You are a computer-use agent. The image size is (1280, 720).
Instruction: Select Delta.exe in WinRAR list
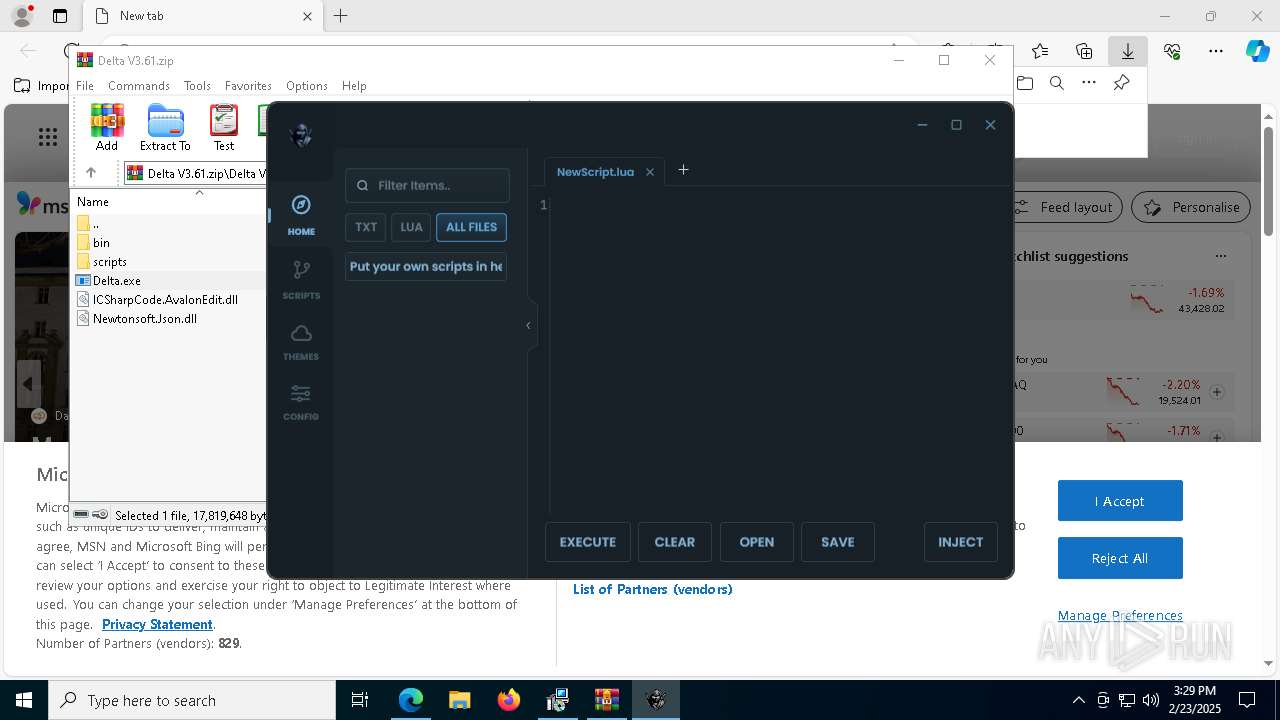tap(117, 281)
